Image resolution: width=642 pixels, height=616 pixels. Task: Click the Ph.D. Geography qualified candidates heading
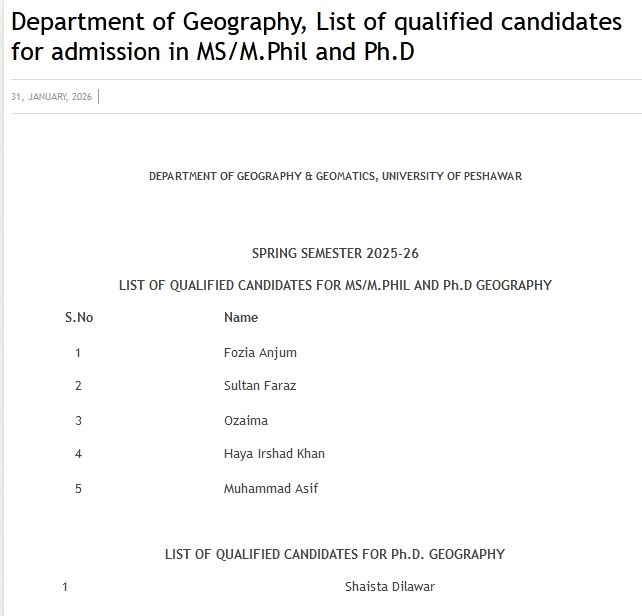(x=335, y=554)
